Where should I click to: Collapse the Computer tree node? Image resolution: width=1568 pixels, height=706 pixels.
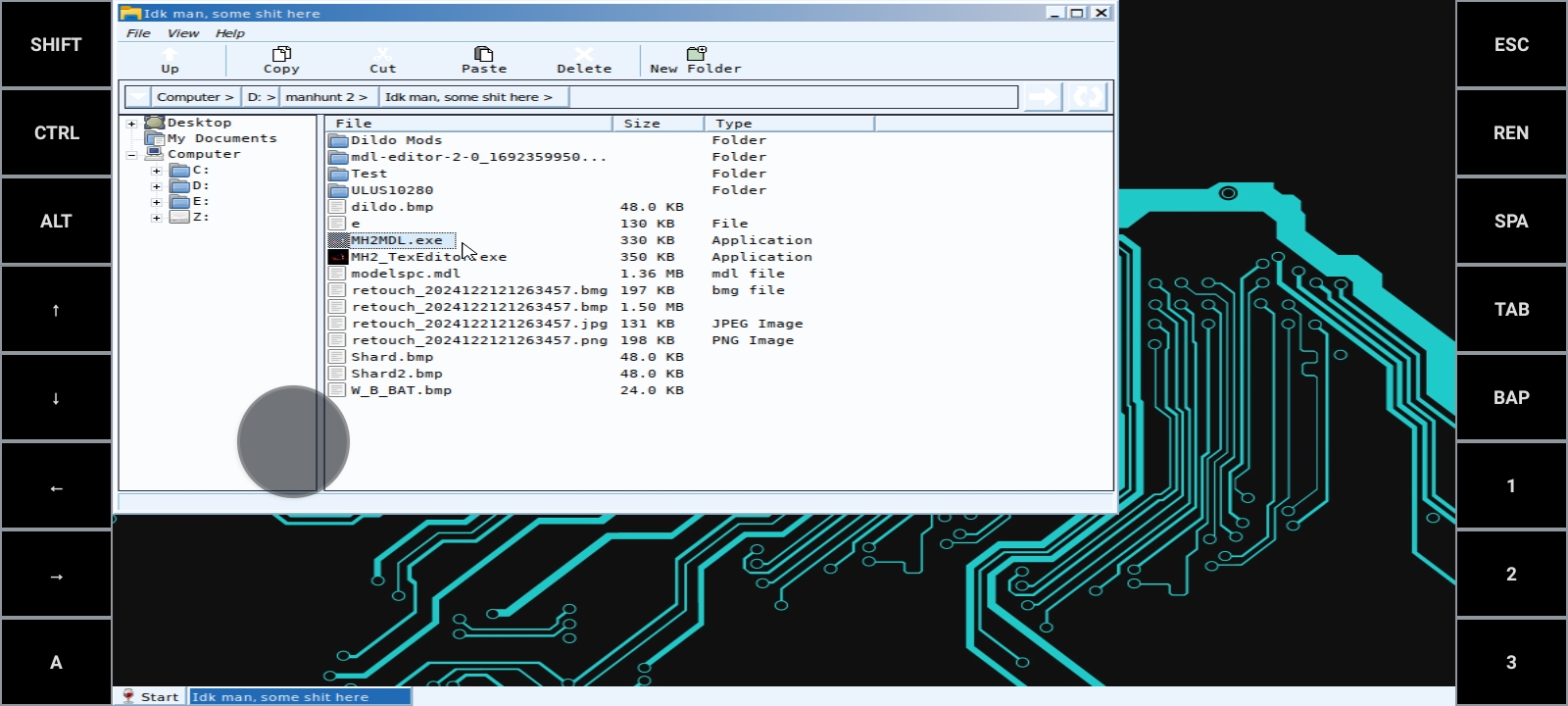click(x=131, y=155)
